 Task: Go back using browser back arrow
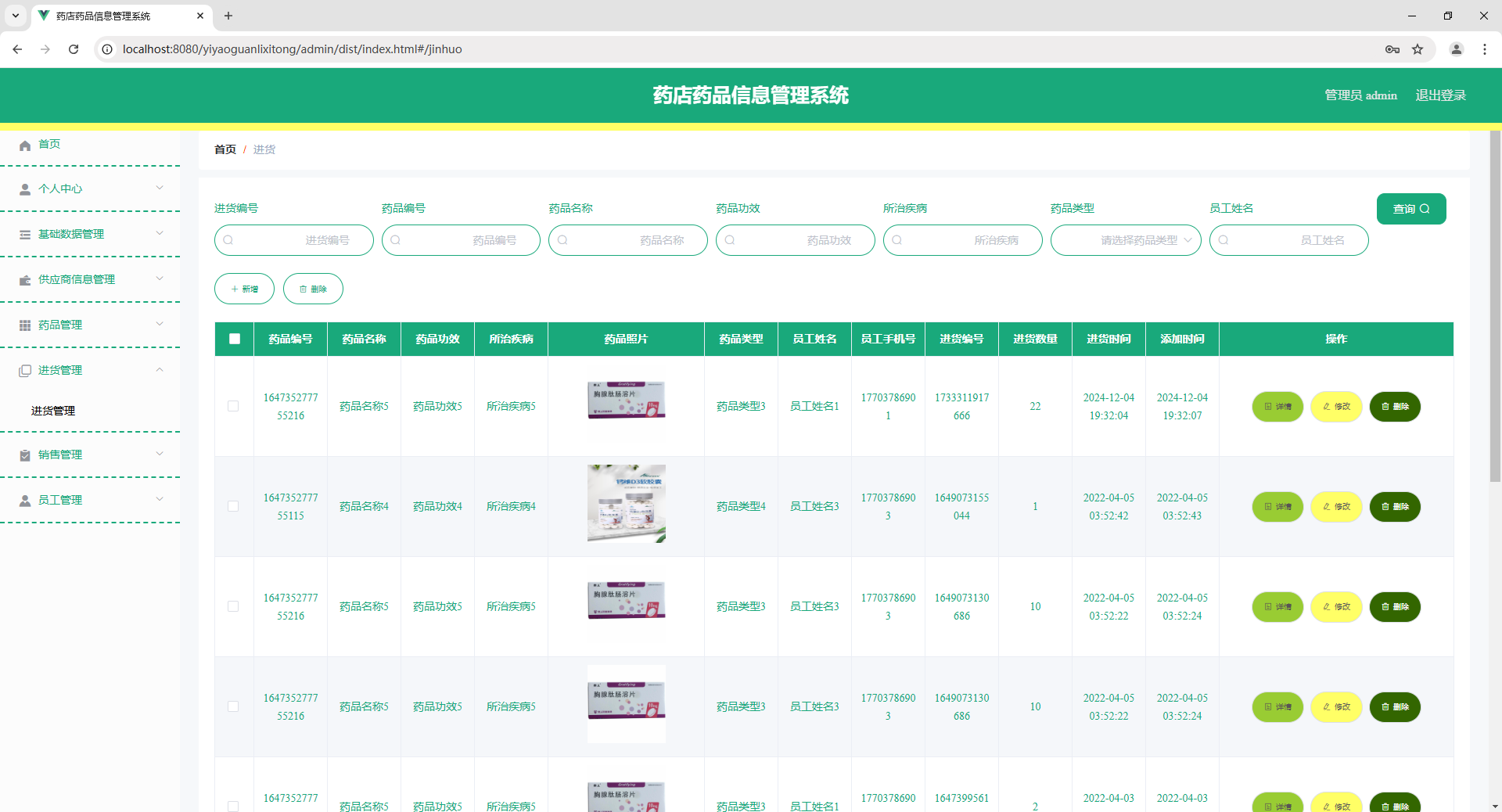tap(17, 49)
